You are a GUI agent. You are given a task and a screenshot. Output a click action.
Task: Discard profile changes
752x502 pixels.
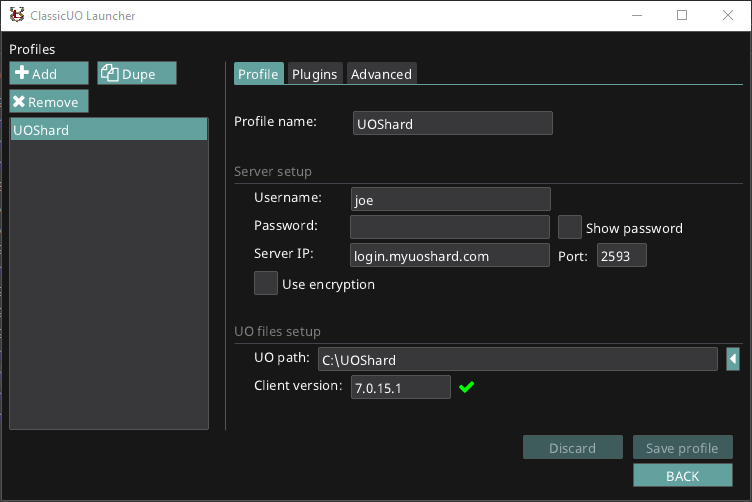pyautogui.click(x=573, y=447)
